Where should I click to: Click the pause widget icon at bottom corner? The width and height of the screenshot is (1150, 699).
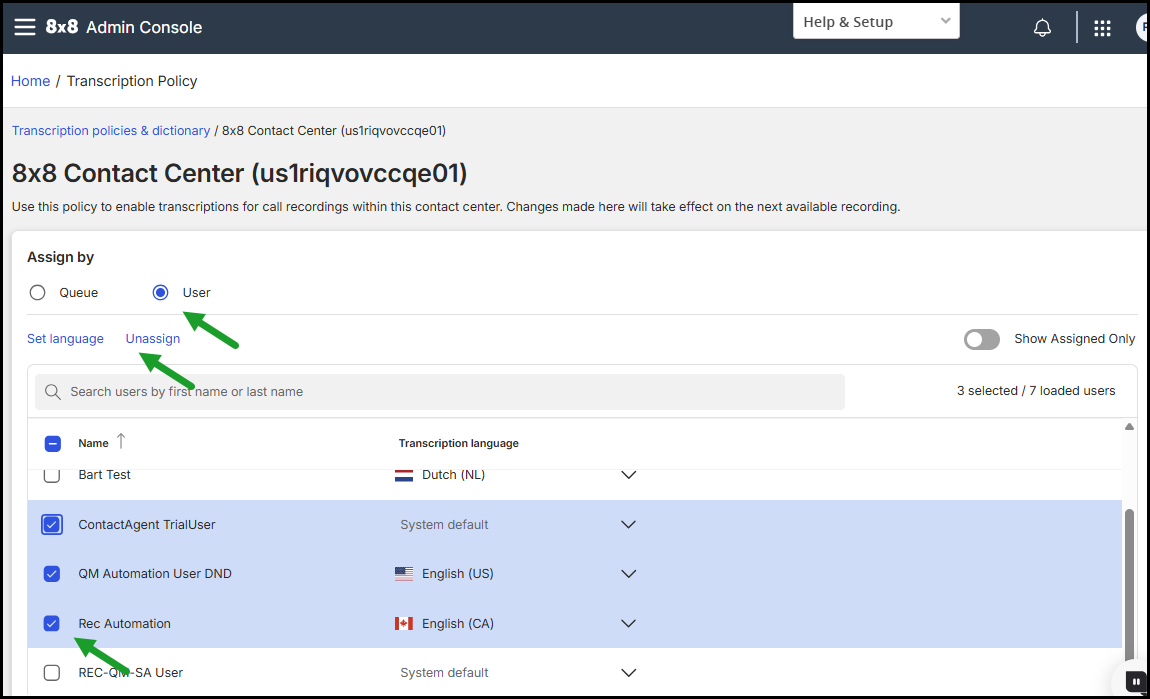point(1136,681)
